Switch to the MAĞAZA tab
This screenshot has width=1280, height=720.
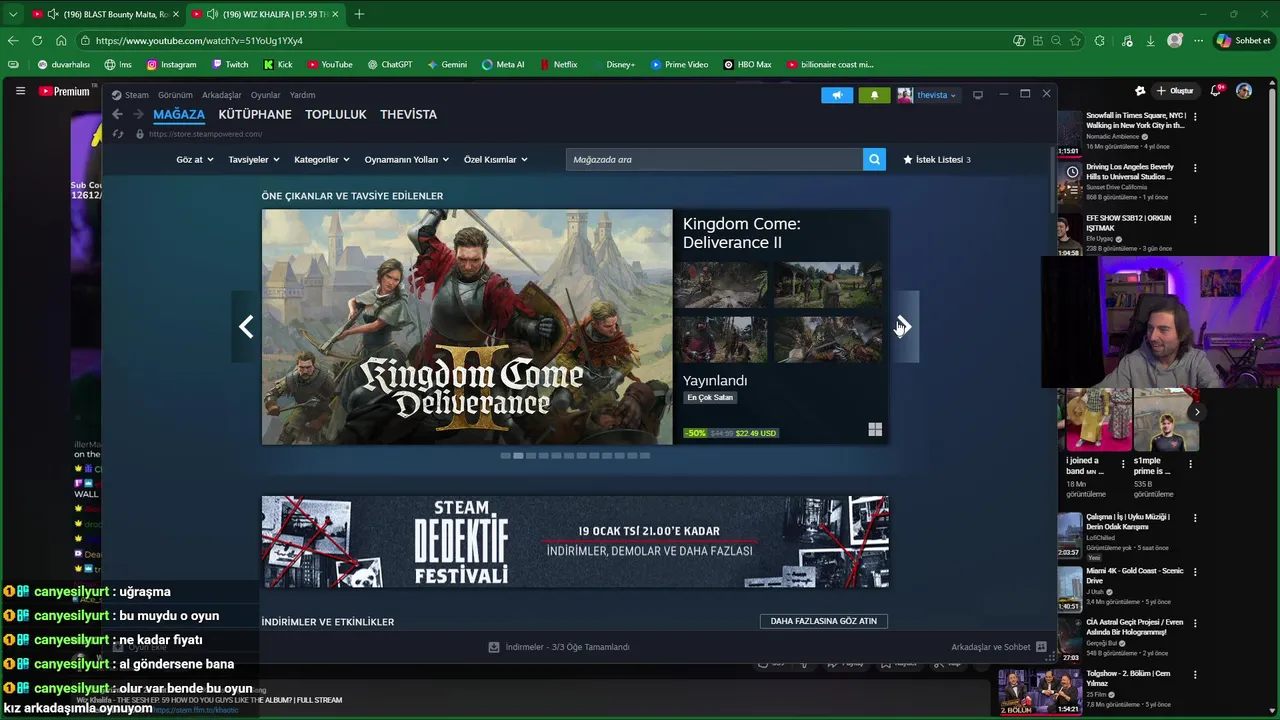pyautogui.click(x=179, y=114)
